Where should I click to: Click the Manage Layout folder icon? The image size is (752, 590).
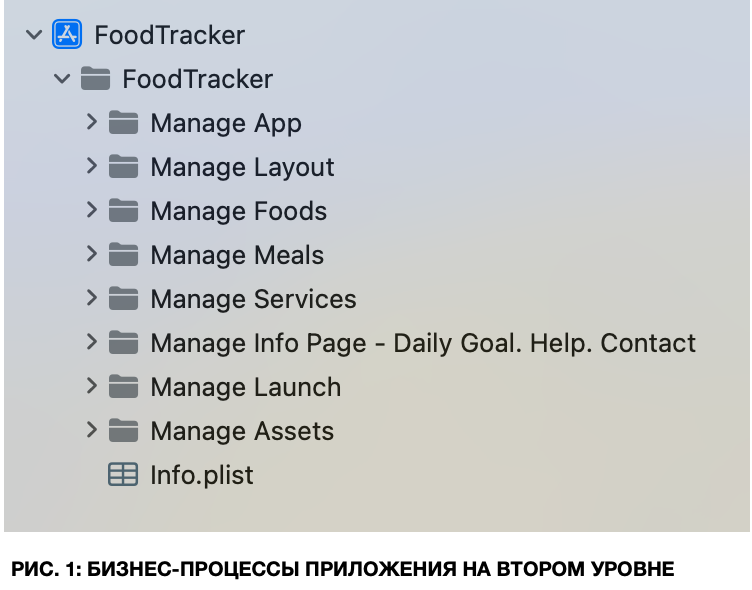[123, 167]
